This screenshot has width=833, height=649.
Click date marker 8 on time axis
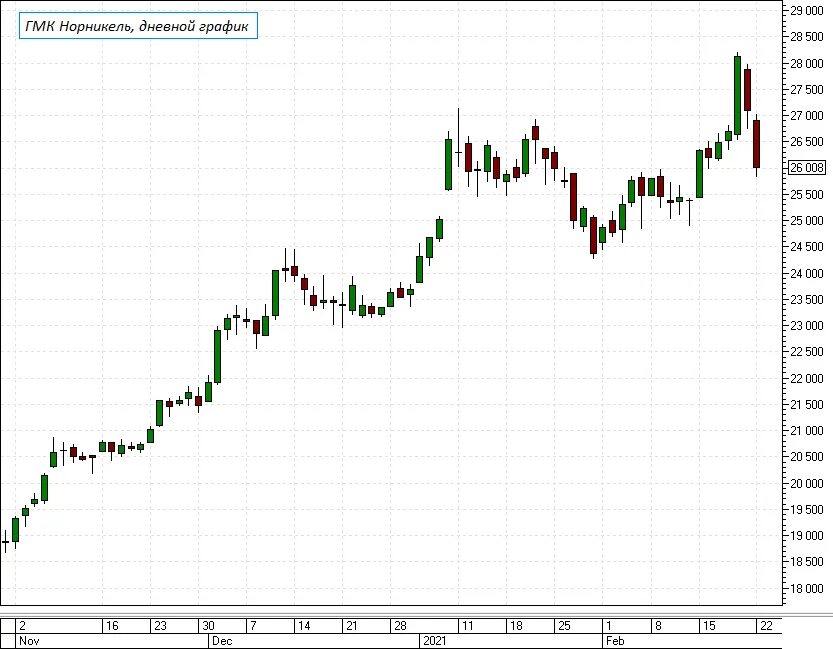pos(658,626)
